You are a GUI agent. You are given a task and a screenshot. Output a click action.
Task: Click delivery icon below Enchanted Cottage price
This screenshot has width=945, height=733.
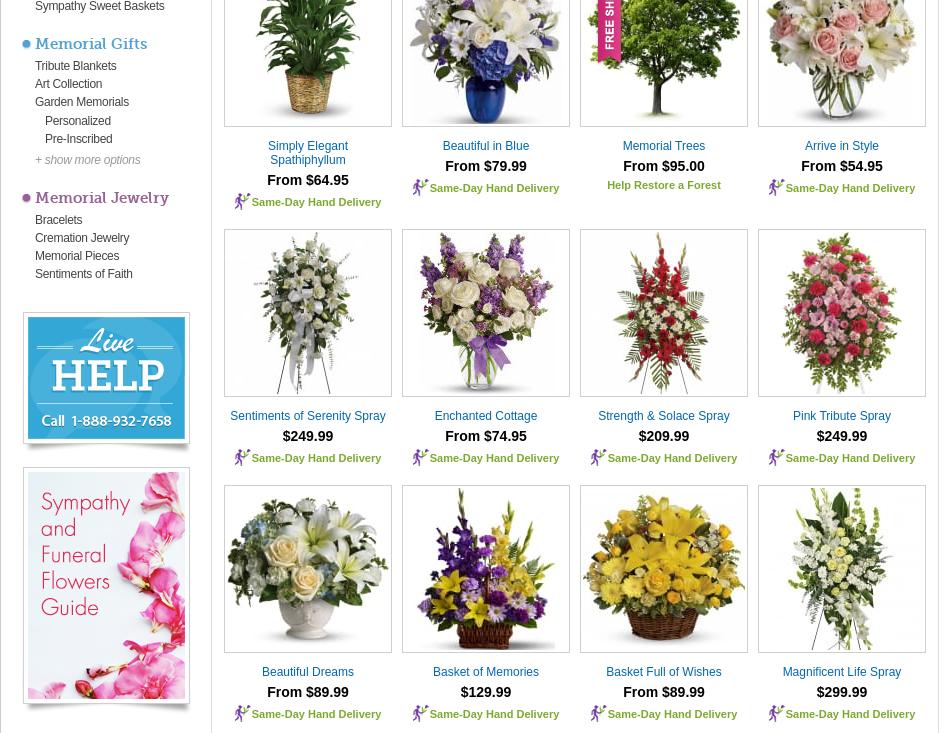420,458
